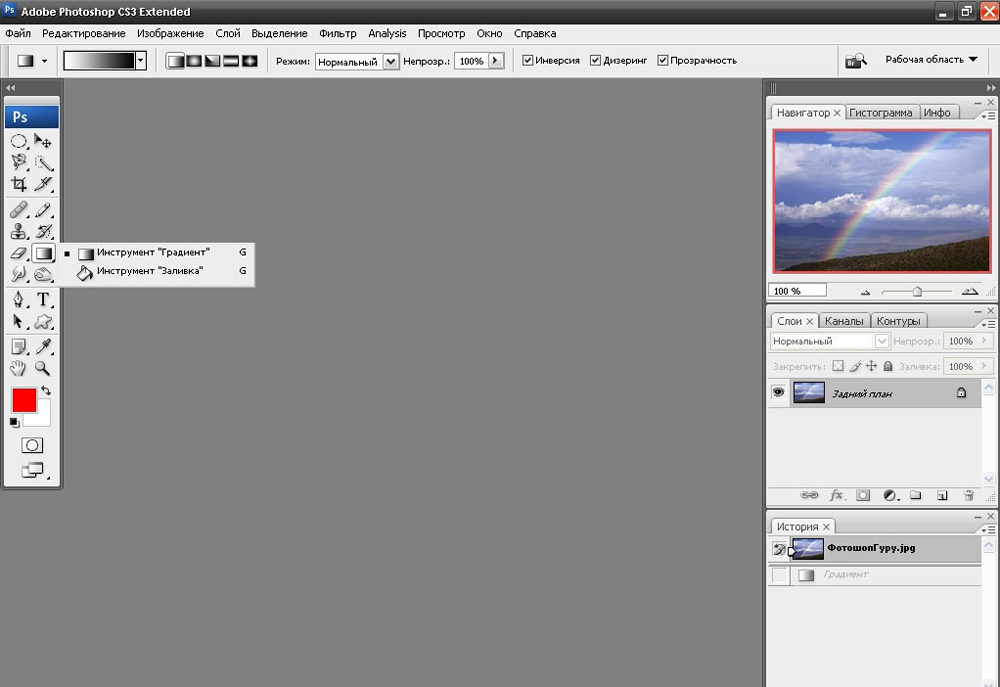Set the red foreground color swatch
The width and height of the screenshot is (1000, 687).
[x=24, y=401]
